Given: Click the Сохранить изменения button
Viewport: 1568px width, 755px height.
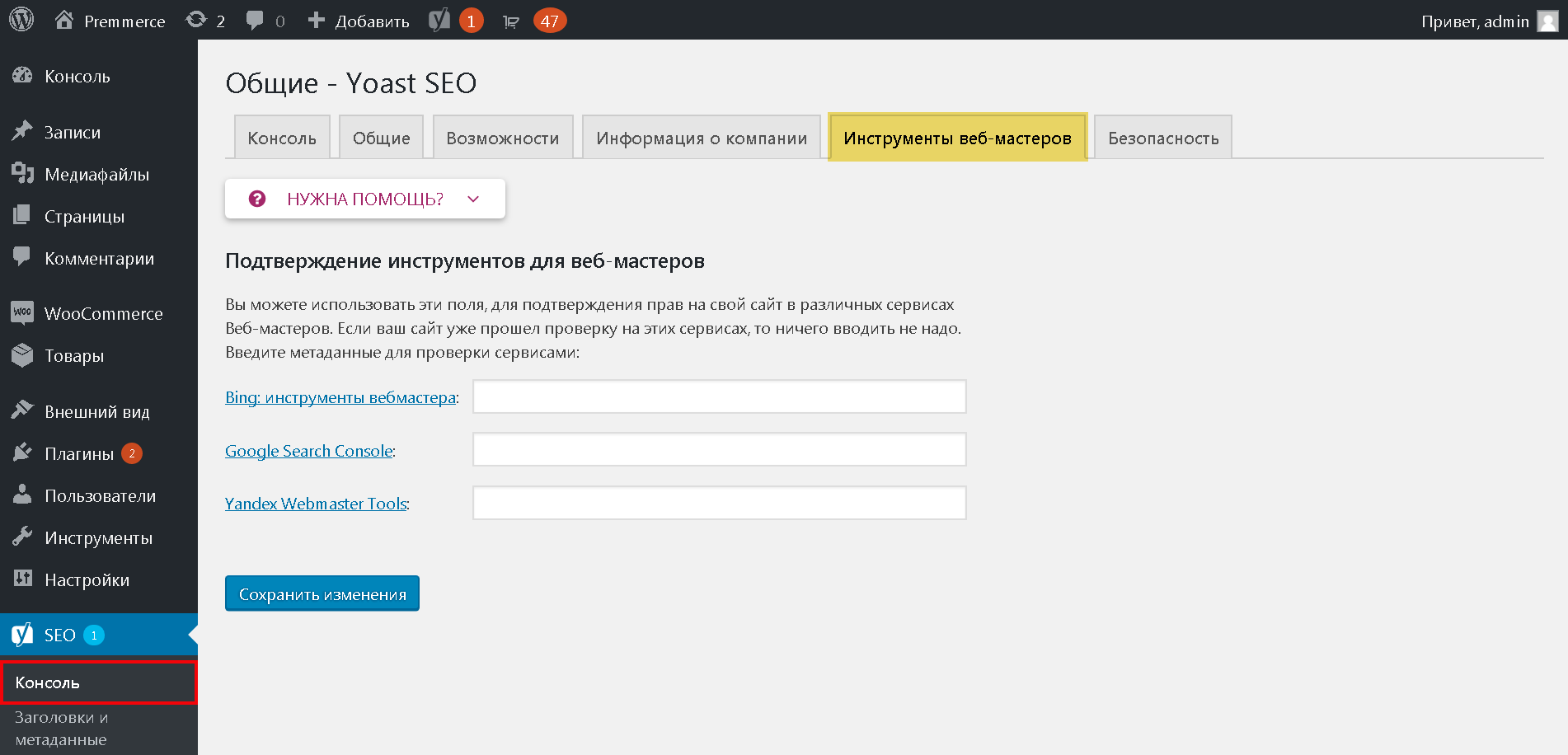Looking at the screenshot, I should [322, 593].
